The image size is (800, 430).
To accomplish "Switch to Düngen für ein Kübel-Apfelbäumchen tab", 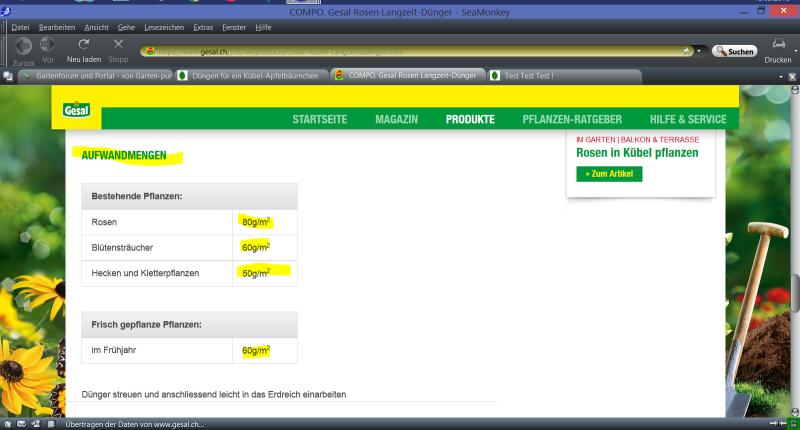I will coord(251,75).
